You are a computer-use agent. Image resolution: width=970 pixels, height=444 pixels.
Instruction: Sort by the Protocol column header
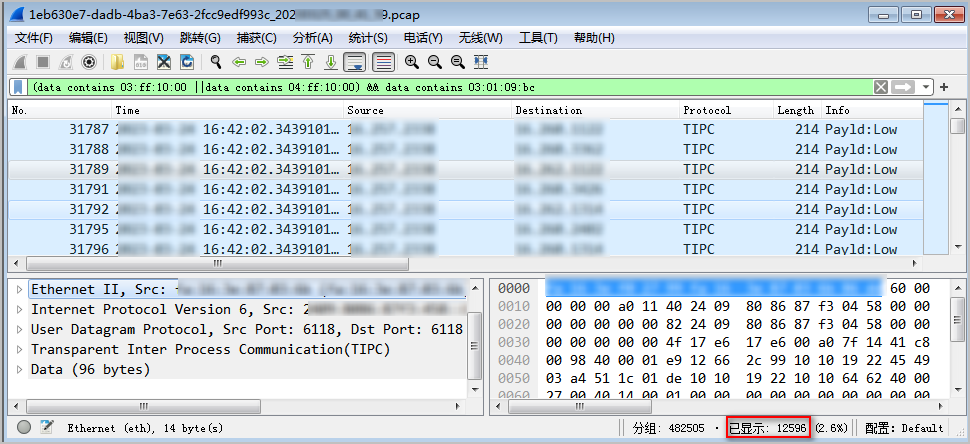pos(727,110)
